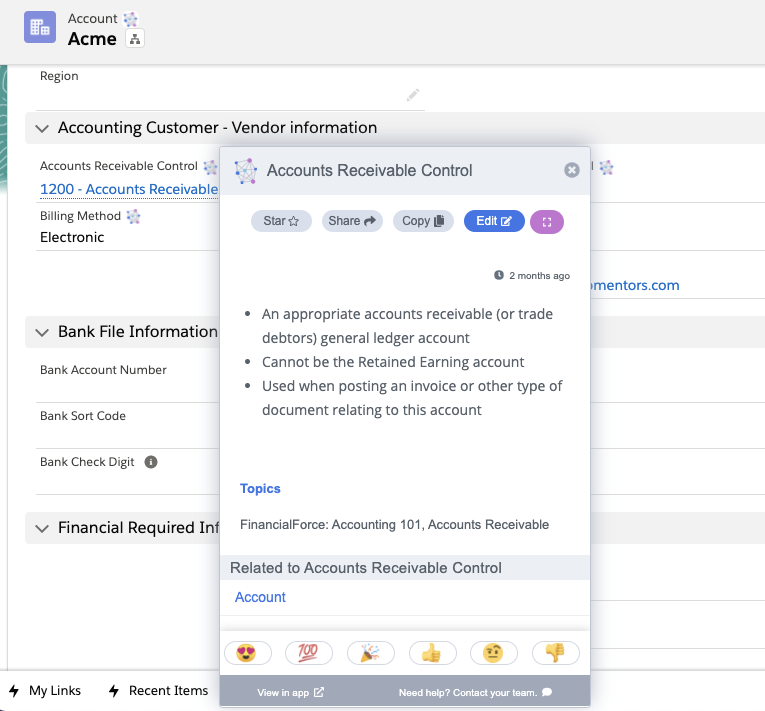Open Recent Items in utility bar
This screenshot has width=765, height=711.
tap(159, 691)
